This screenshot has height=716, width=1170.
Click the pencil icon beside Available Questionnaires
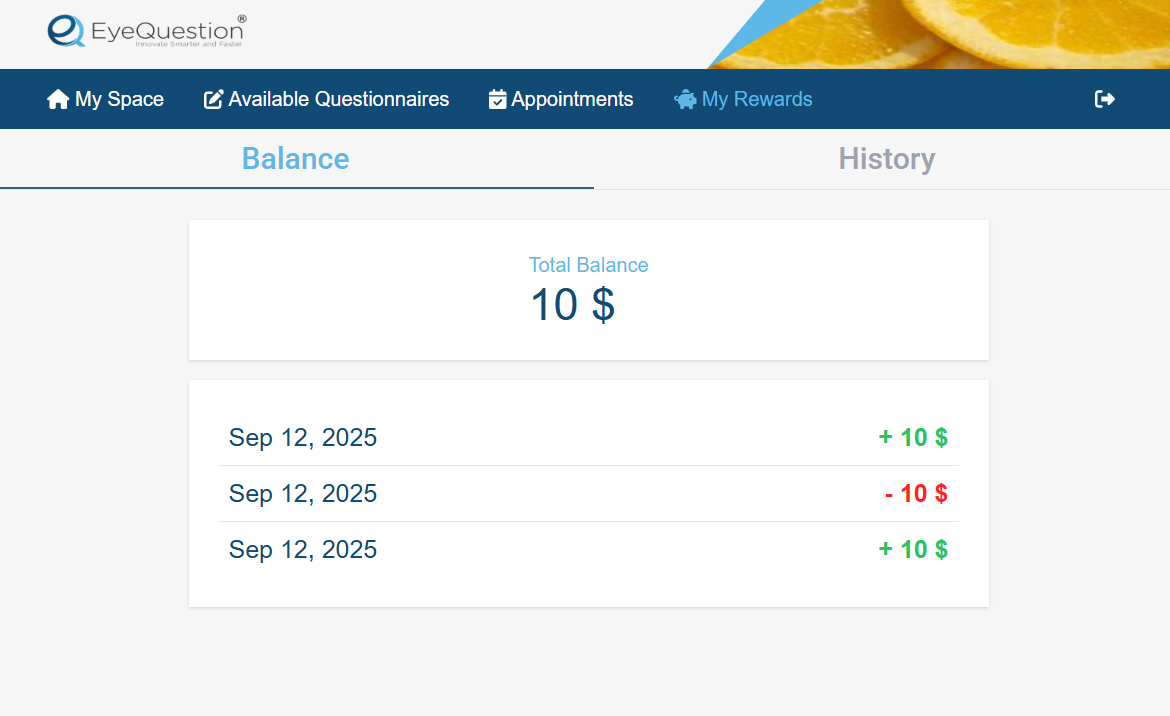[213, 99]
